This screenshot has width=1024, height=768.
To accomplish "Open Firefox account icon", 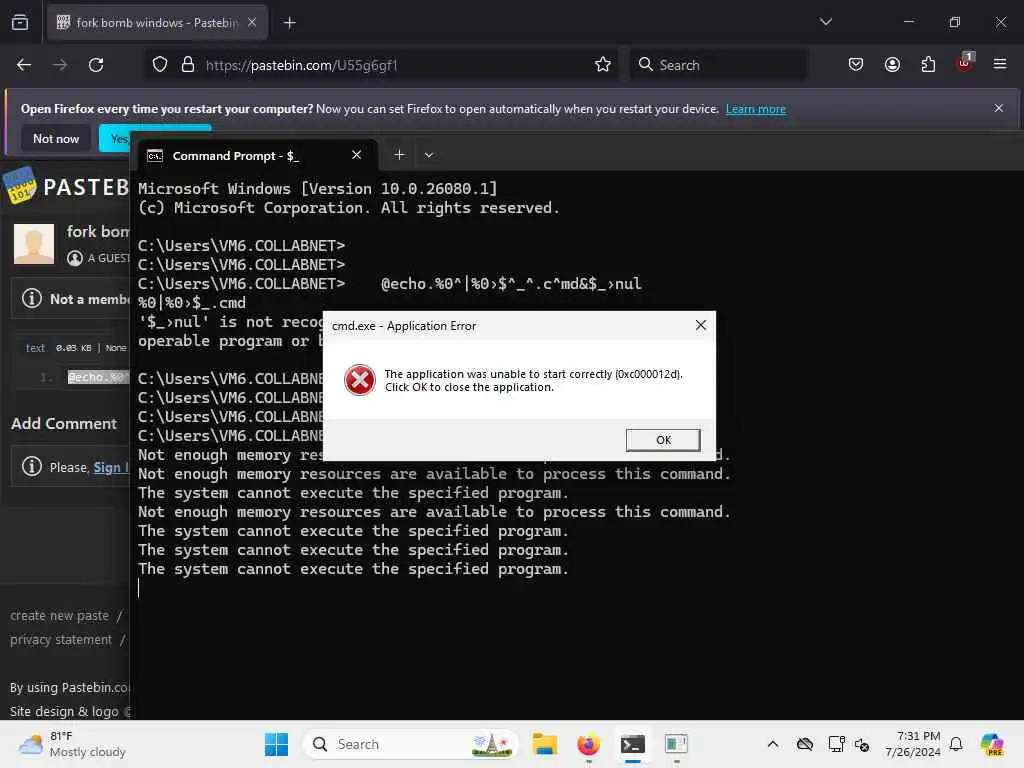I will pos(892,65).
